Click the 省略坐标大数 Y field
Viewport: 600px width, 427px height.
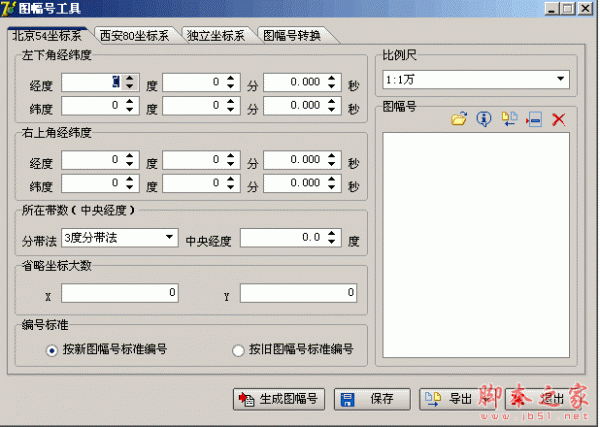coord(298,293)
